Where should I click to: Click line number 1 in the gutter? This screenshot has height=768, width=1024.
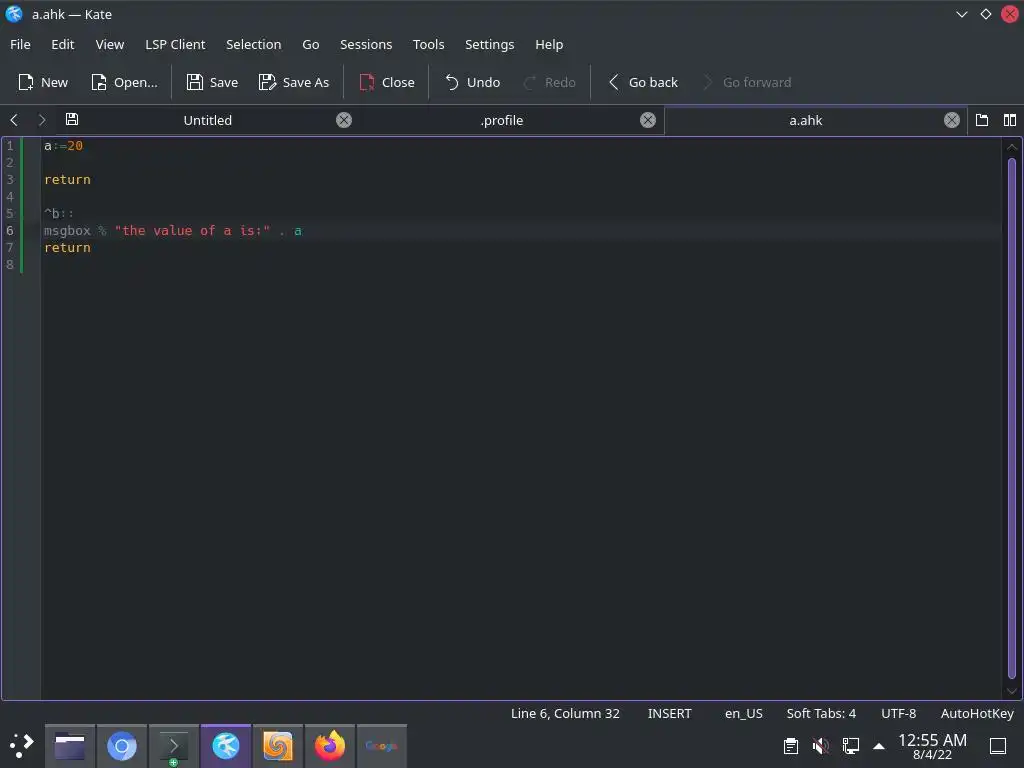pyautogui.click(x=10, y=146)
